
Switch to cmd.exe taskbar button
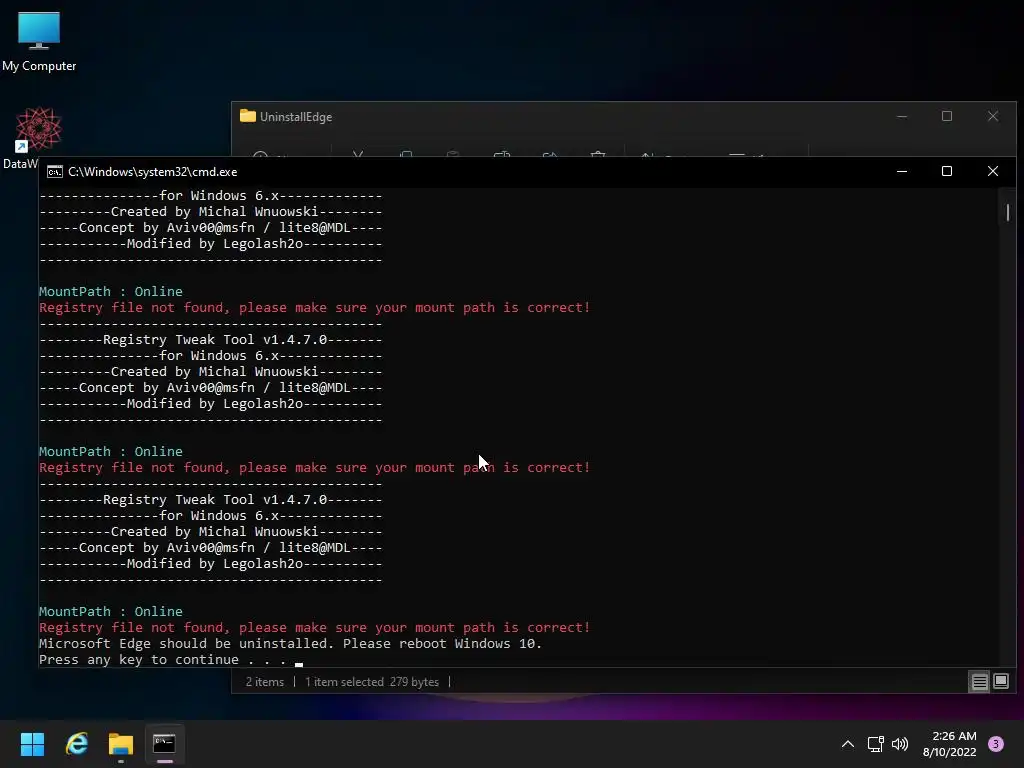(165, 743)
